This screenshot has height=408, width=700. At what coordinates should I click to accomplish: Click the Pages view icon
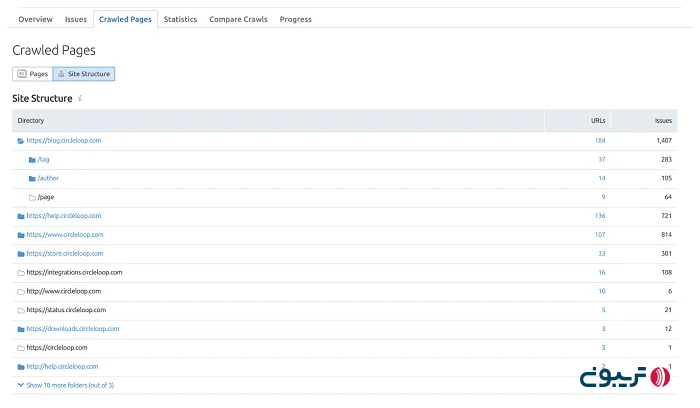pyautogui.click(x=22, y=74)
